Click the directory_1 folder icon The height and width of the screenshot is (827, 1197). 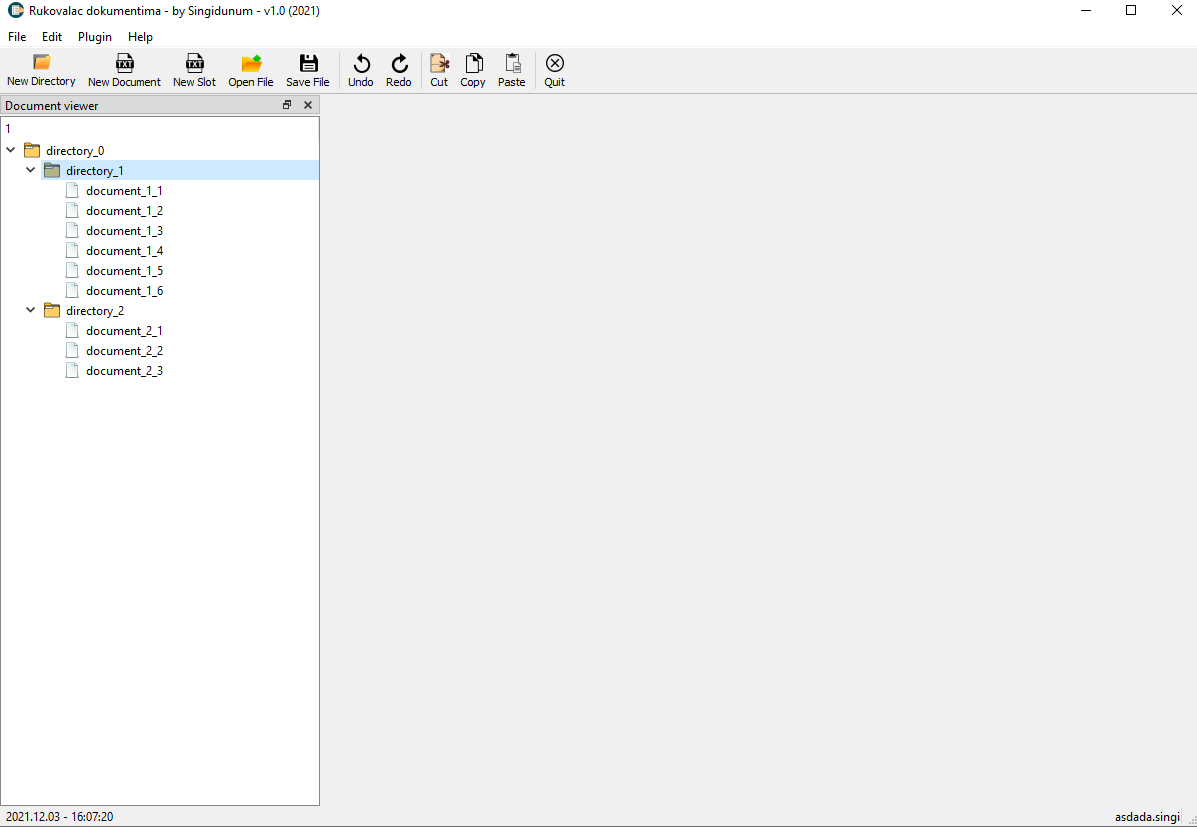52,170
